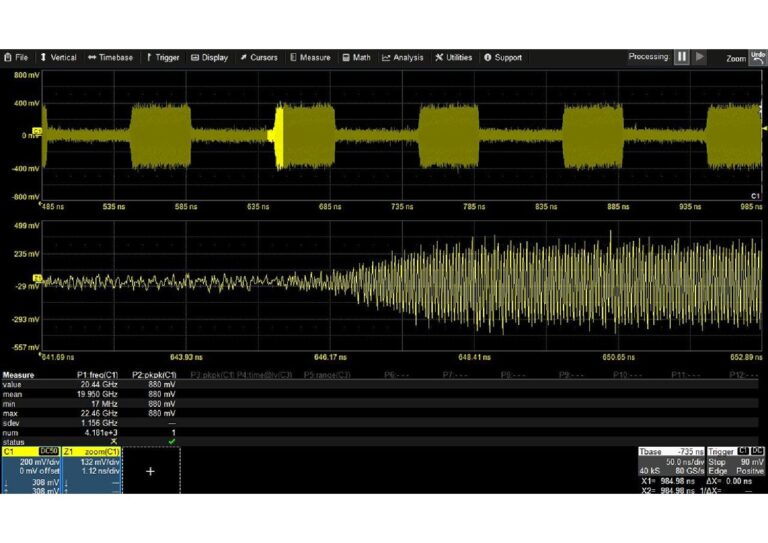Viewport: 768px width, 543px height.
Task: Click the P1 num 4.181e+3 cell
Action: coord(101,433)
